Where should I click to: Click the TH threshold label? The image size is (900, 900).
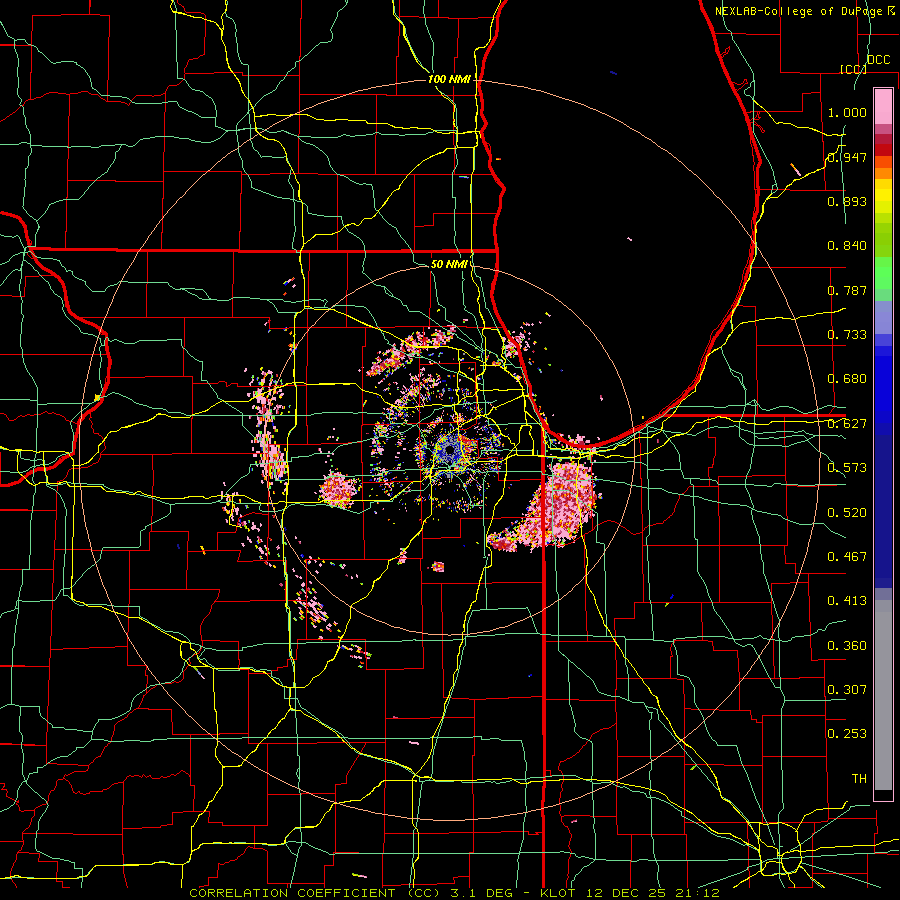click(859, 779)
